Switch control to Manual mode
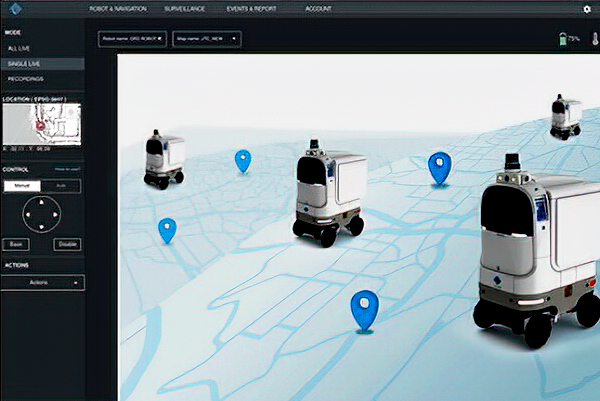Image resolution: width=600 pixels, height=401 pixels. tap(22, 186)
